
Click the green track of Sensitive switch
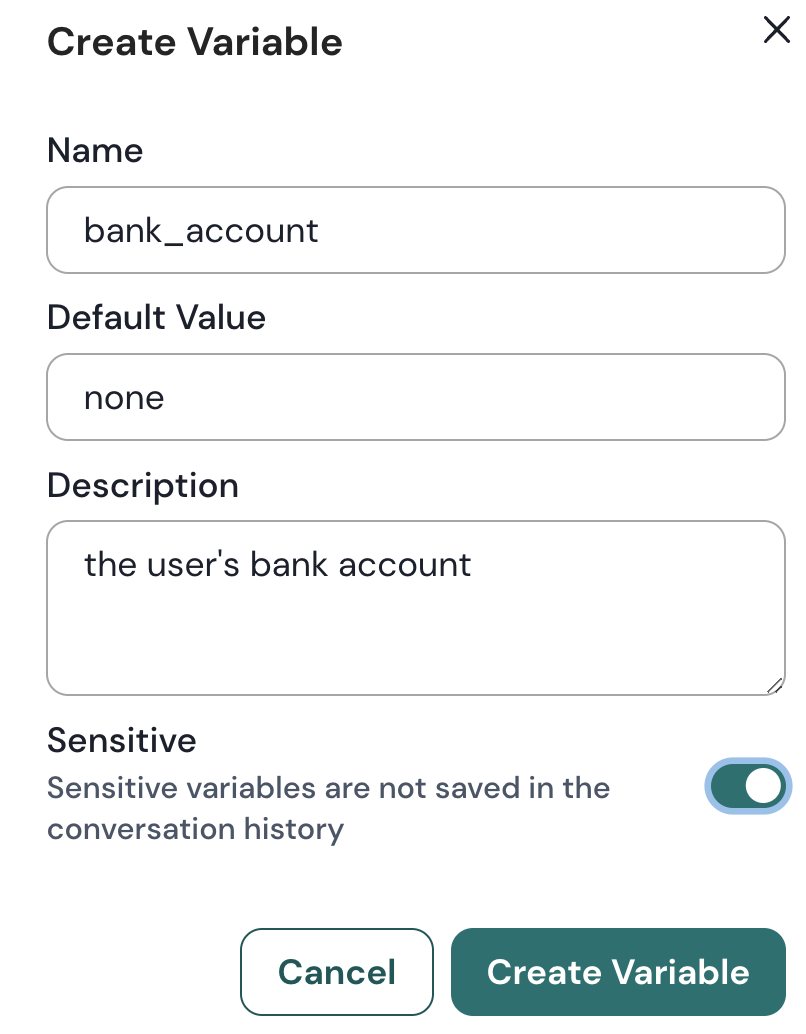point(729,786)
